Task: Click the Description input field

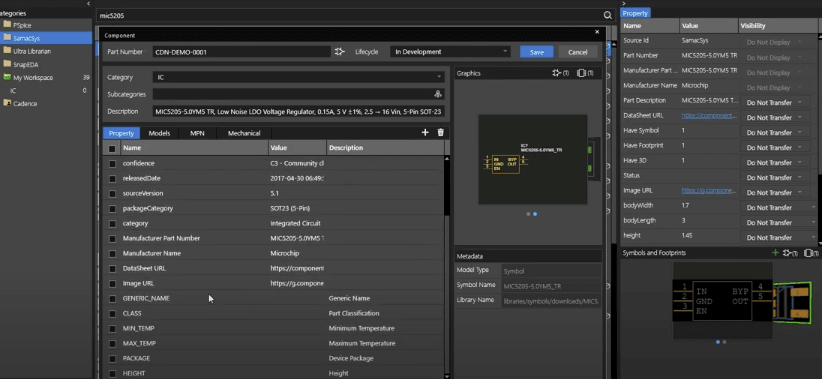Action: pyautogui.click(x=299, y=112)
